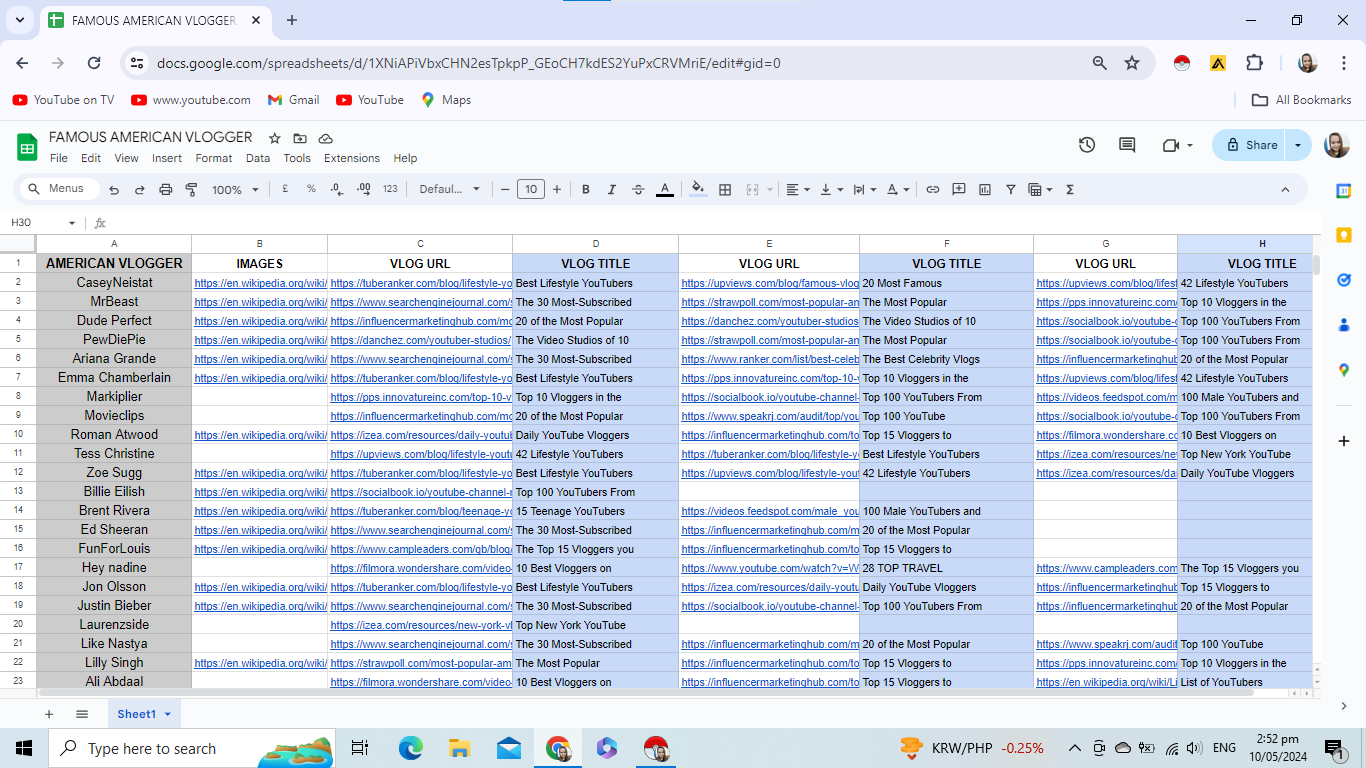The image size is (1366, 768).
Task: Open File Explorer from the taskbar
Action: [x=459, y=748]
